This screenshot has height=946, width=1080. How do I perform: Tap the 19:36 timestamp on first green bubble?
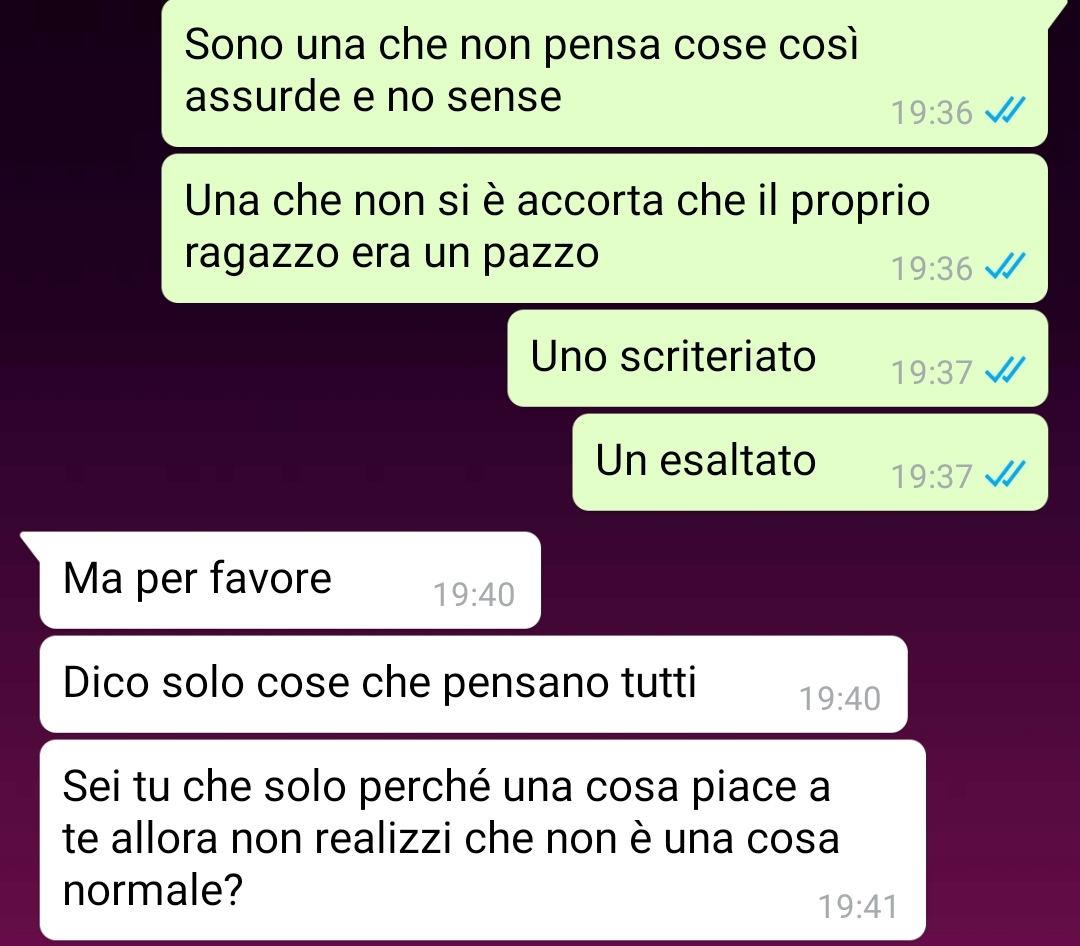931,113
